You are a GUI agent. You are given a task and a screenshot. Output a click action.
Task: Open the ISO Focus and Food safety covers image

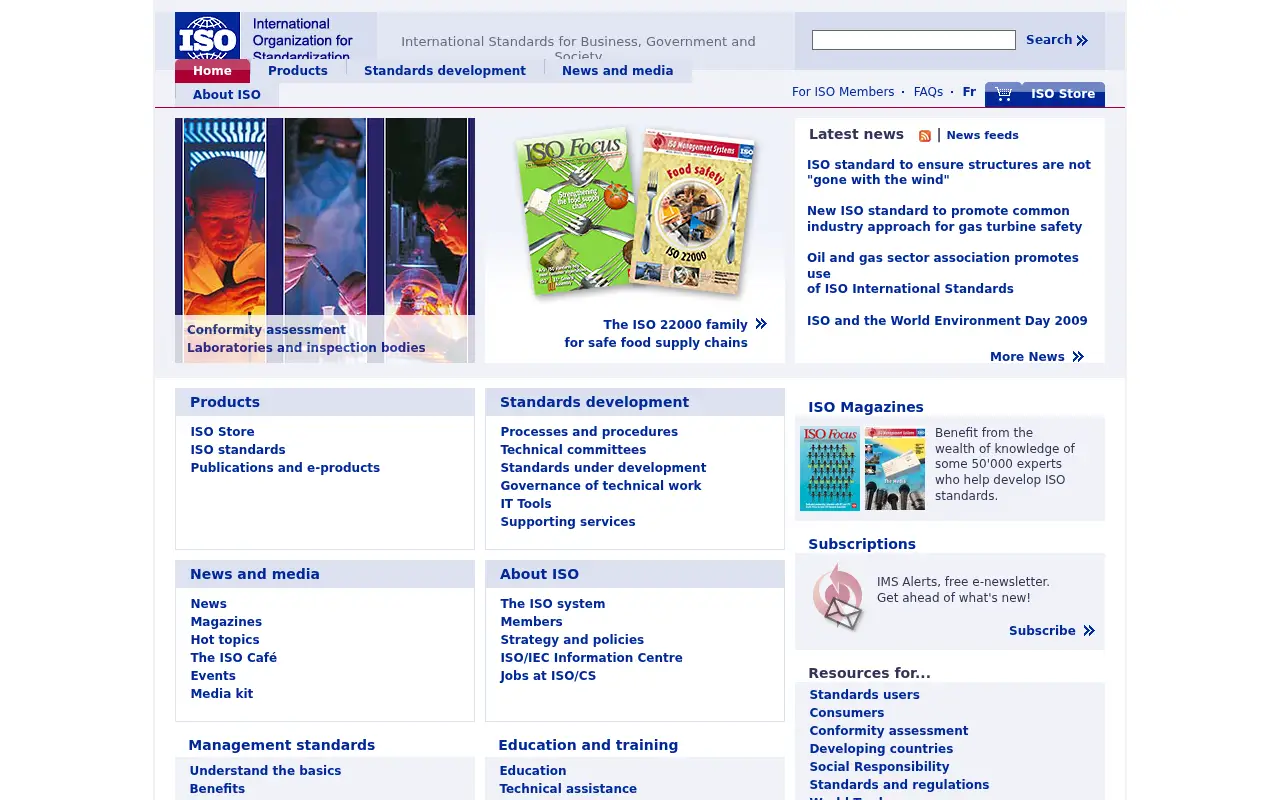click(635, 212)
